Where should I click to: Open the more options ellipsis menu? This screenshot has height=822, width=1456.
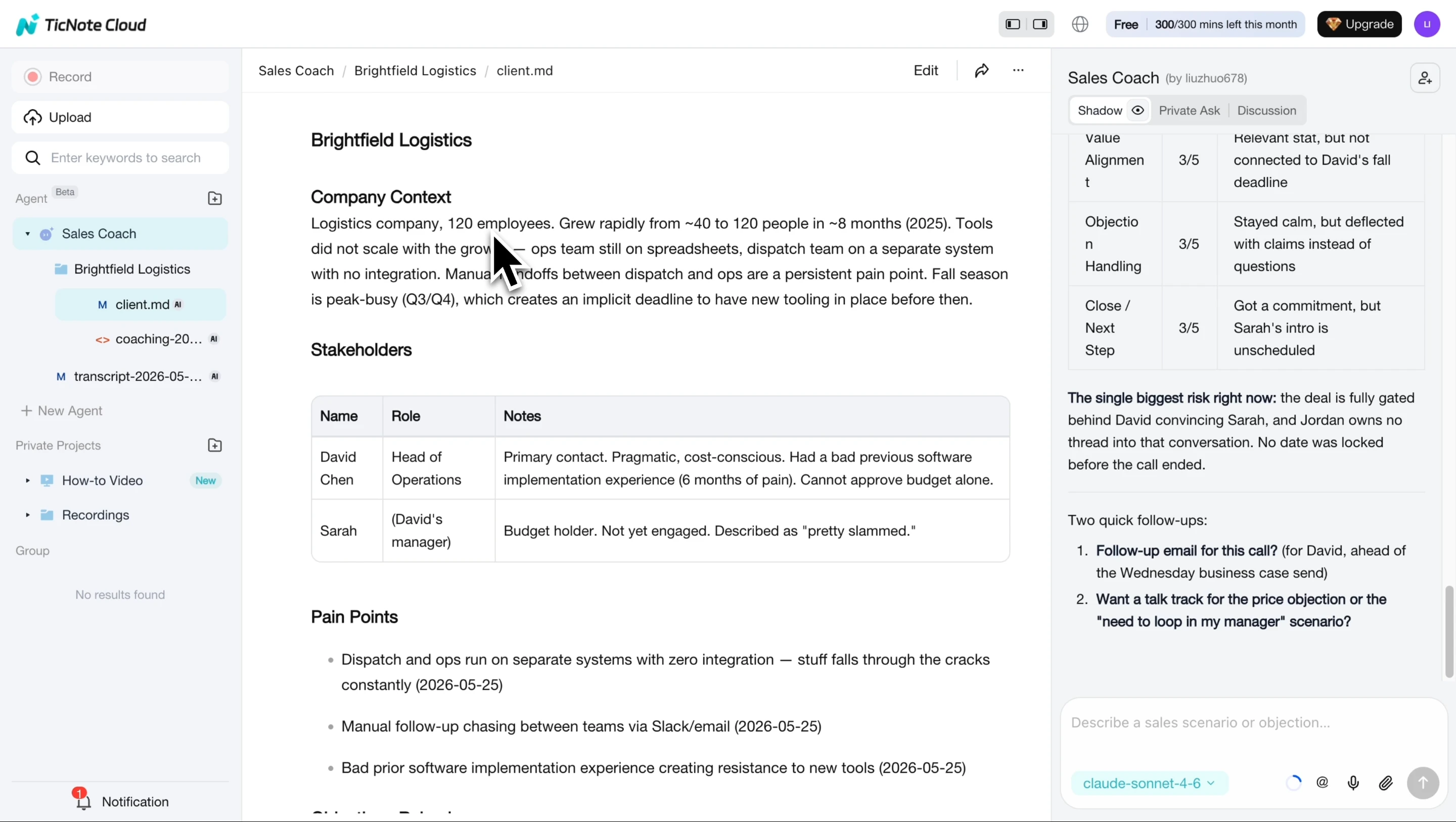[1018, 70]
